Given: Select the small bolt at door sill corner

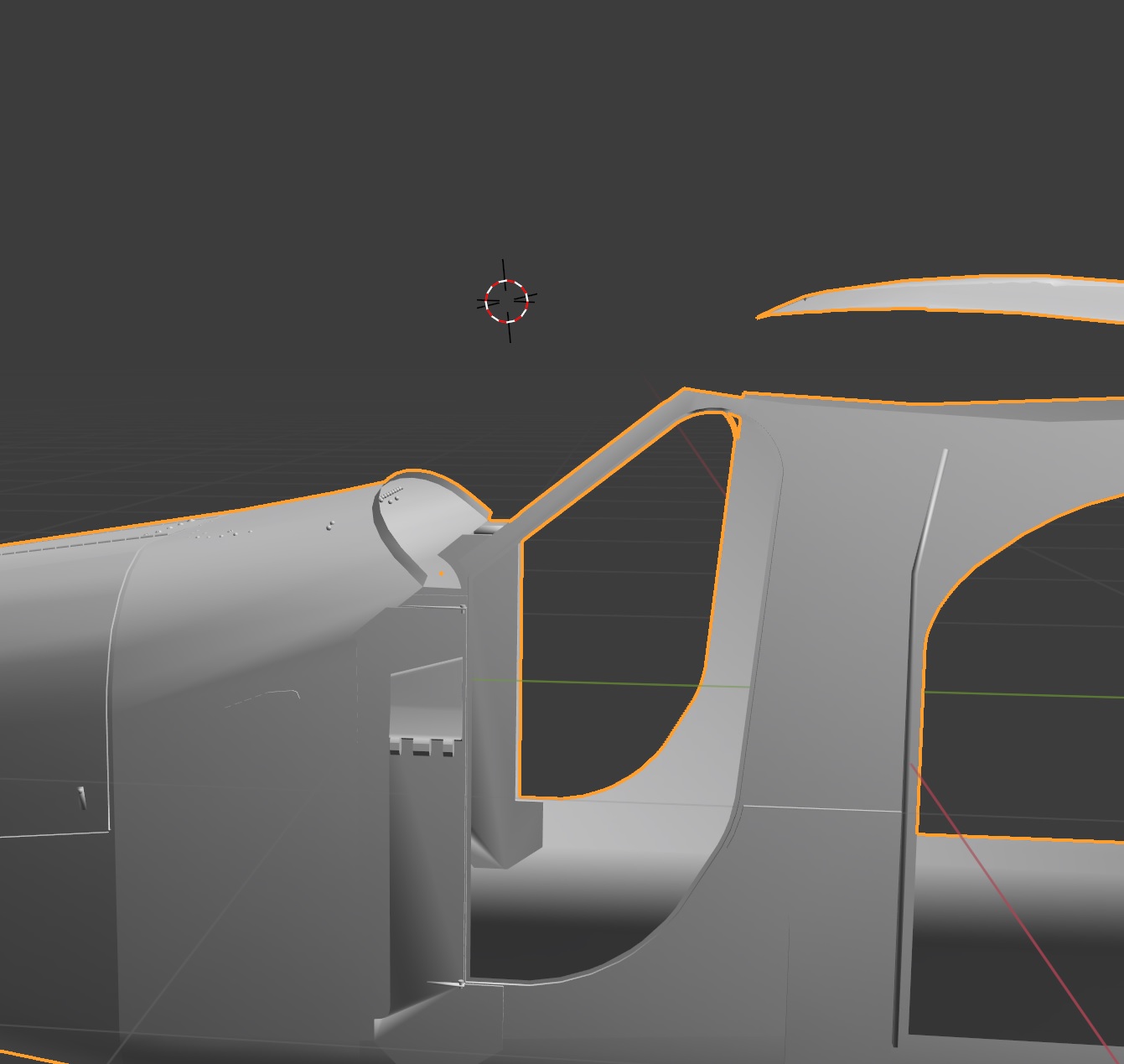Looking at the screenshot, I should [461, 984].
